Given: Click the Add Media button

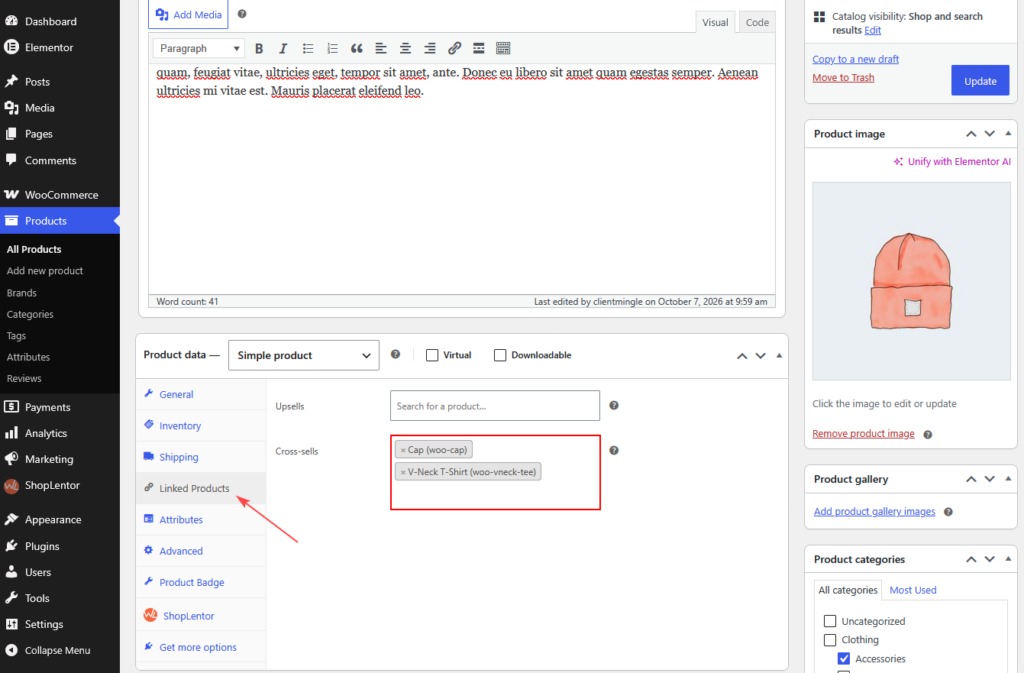Looking at the screenshot, I should (189, 14).
